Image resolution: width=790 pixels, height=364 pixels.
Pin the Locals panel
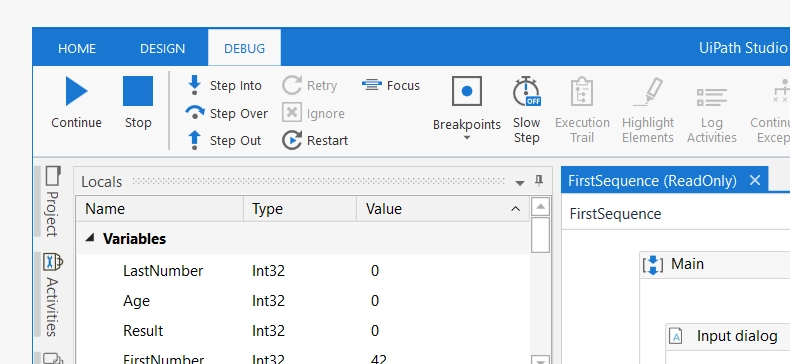539,181
